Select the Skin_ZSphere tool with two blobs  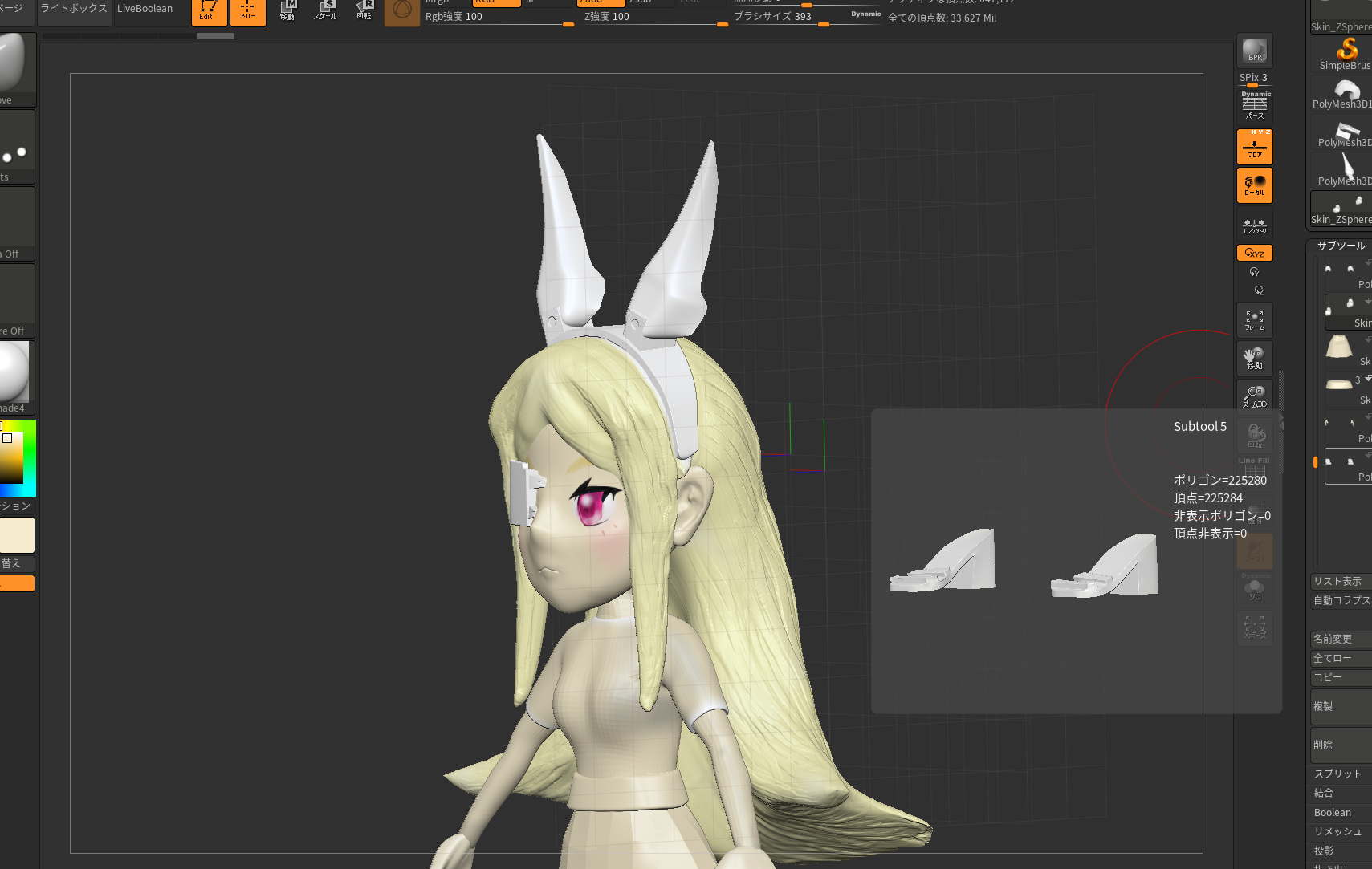pyautogui.click(x=1346, y=209)
